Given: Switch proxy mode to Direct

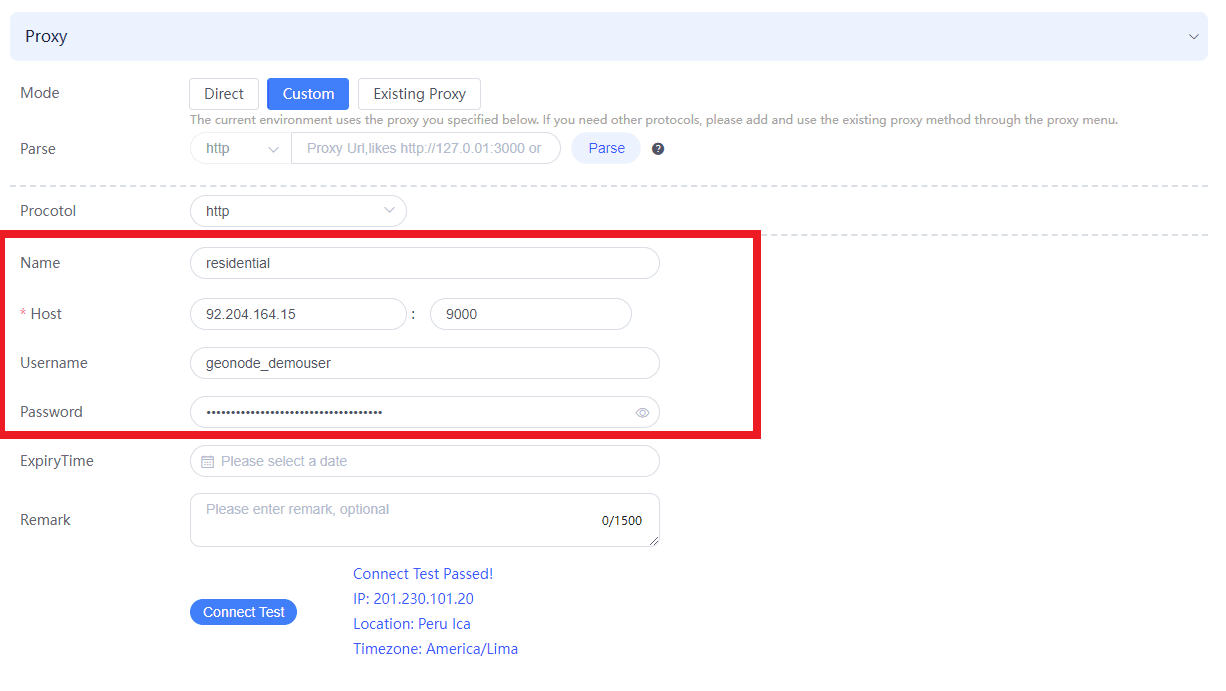Looking at the screenshot, I should (x=224, y=93).
